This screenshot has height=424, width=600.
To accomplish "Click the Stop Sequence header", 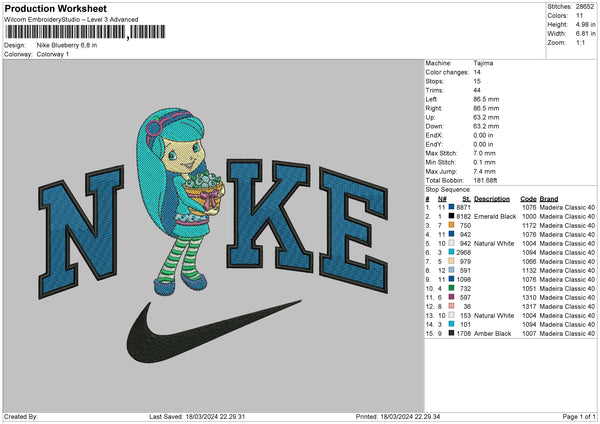I will coord(447,188).
